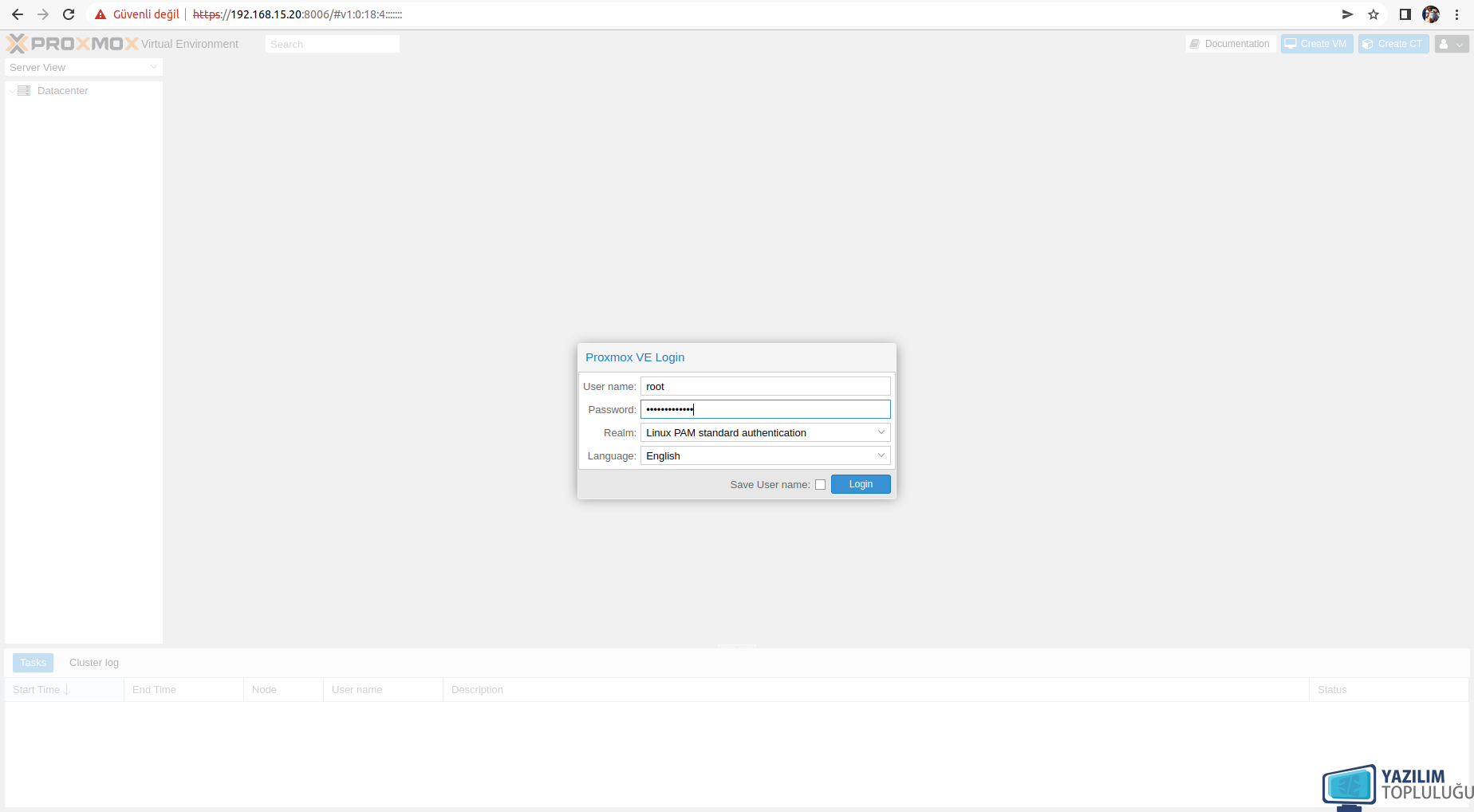Click the browser back arrow
1474x812 pixels.
[x=18, y=14]
